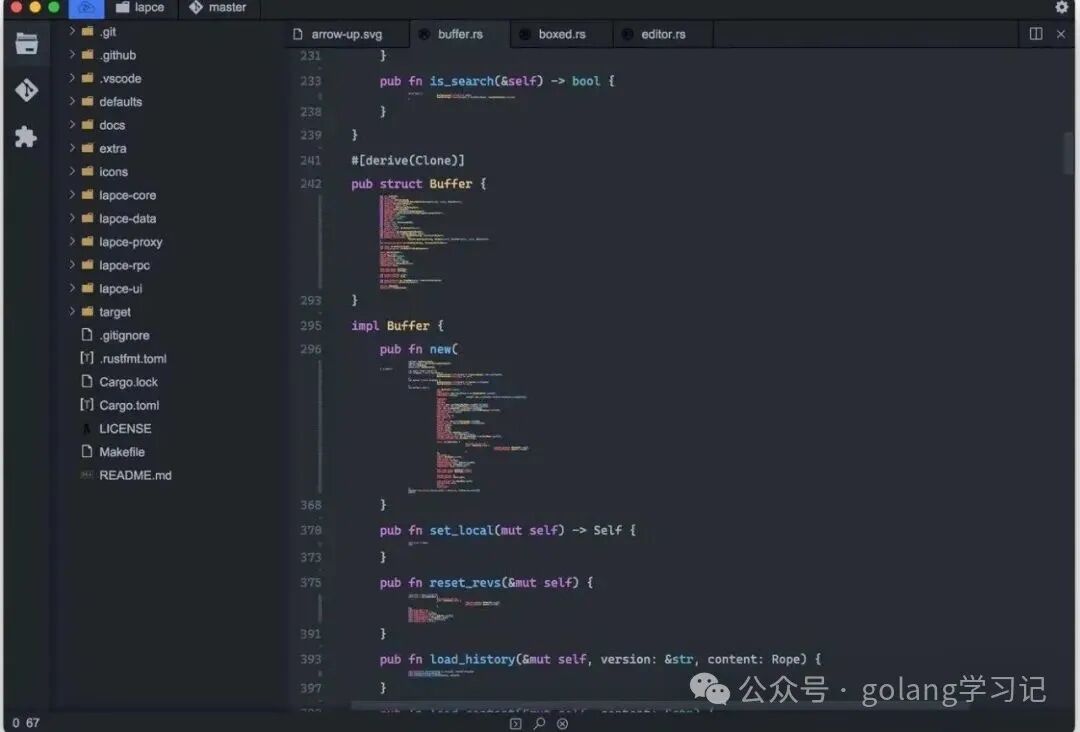This screenshot has width=1080, height=732.
Task: Click the Makefile document icon
Action: click(87, 452)
